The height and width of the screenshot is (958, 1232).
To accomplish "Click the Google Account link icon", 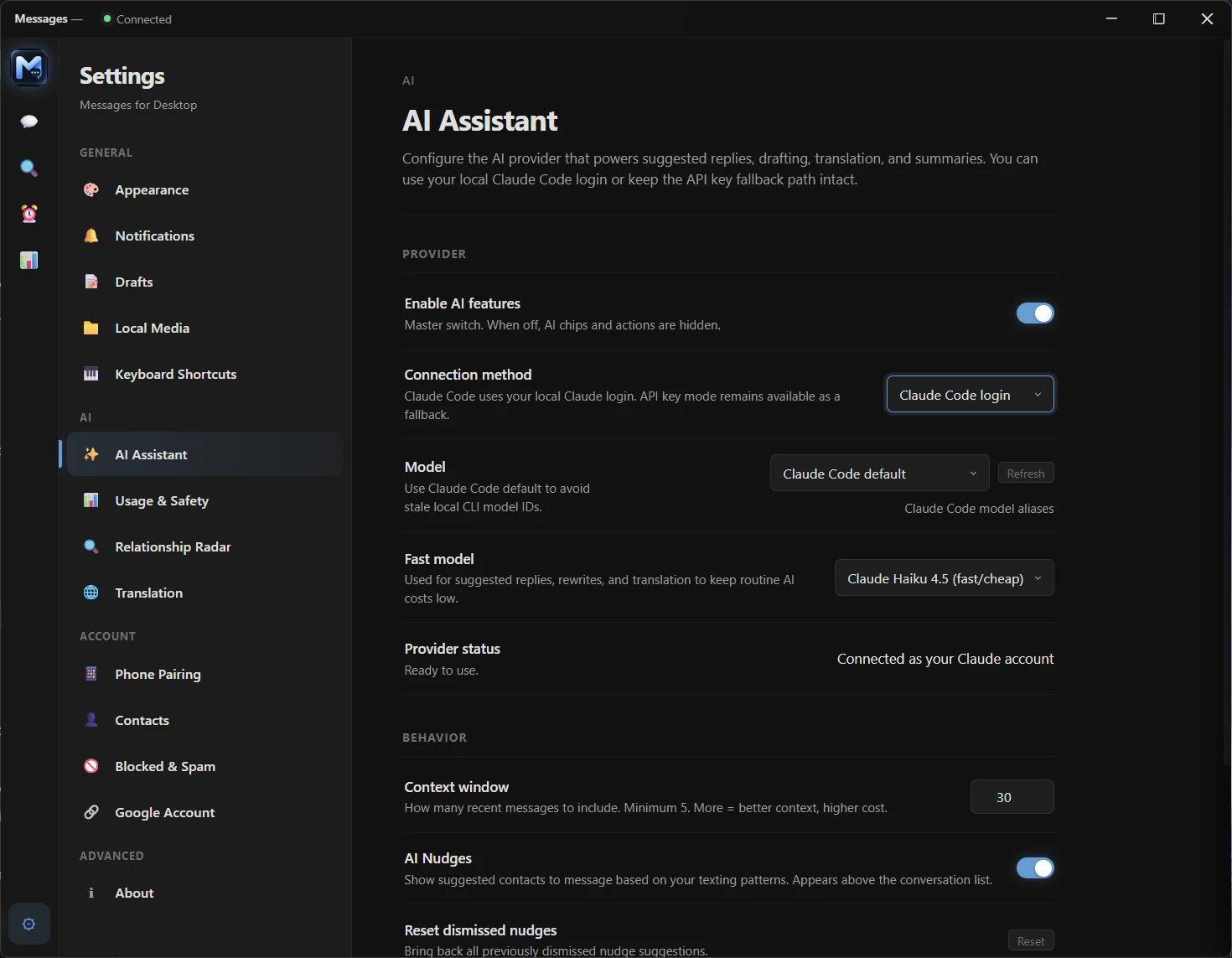I will [91, 812].
